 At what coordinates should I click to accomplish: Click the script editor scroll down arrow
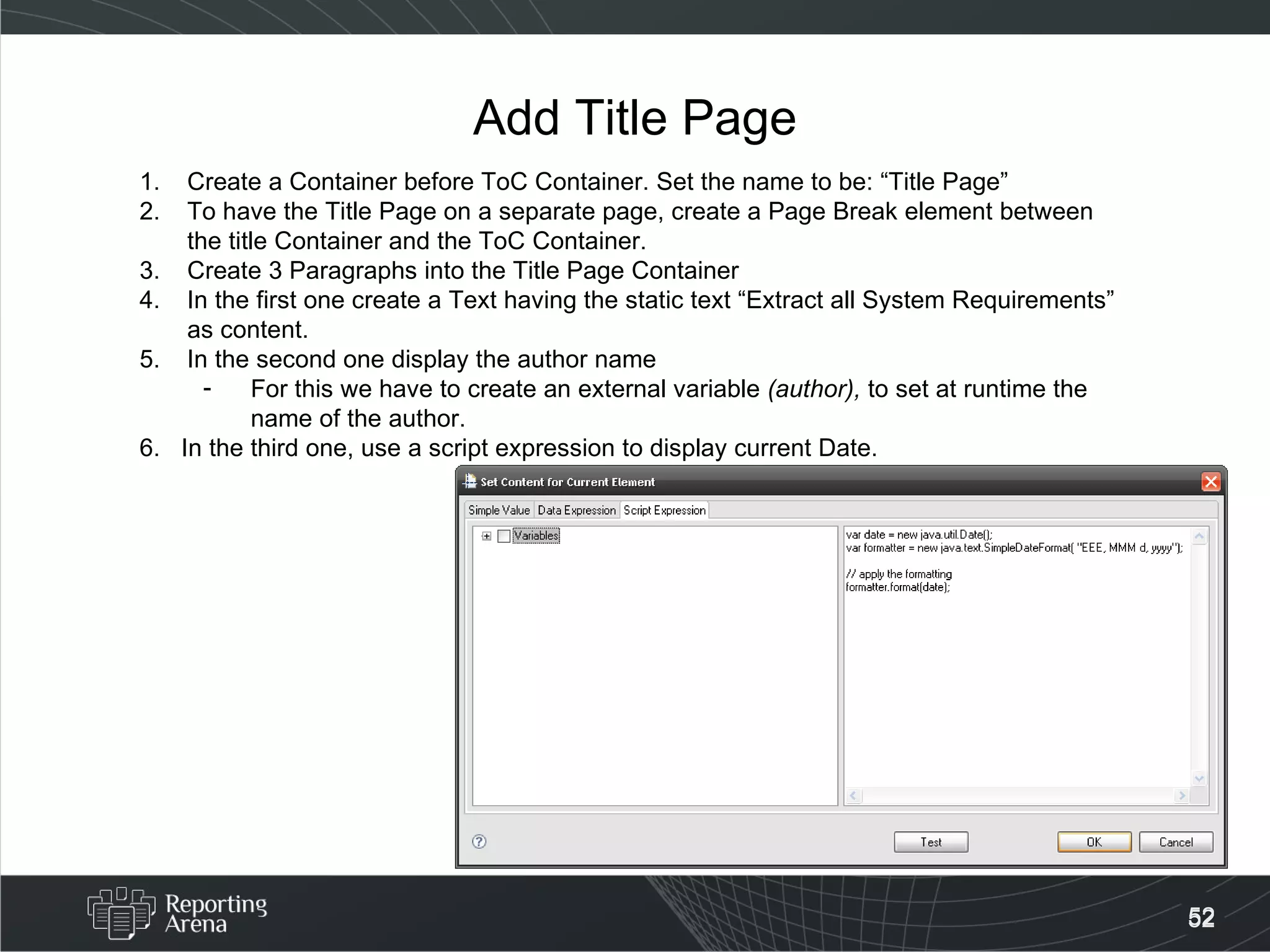(x=1199, y=778)
